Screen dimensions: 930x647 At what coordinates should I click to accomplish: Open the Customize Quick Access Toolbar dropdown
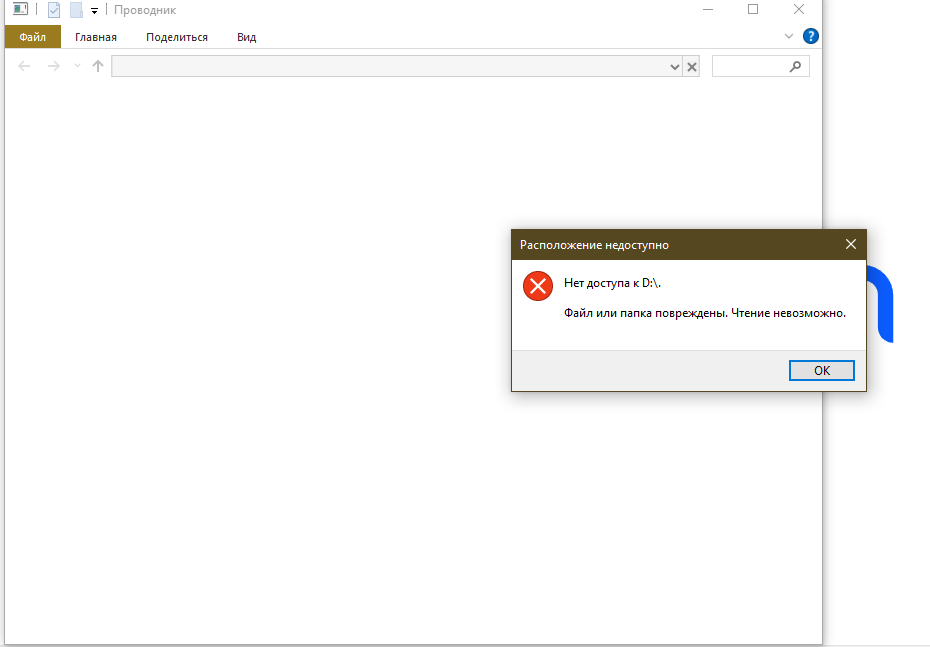(94, 11)
